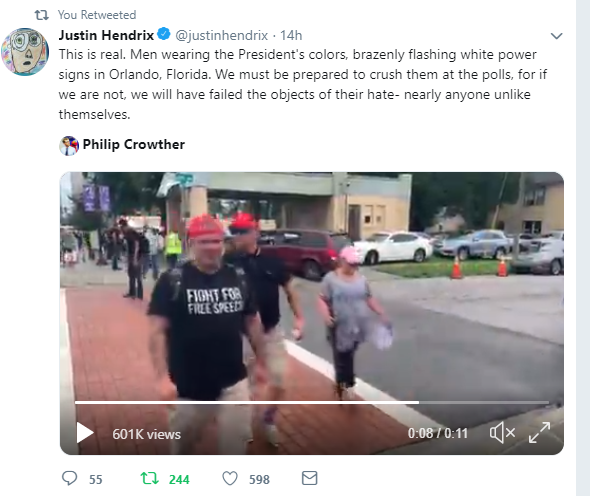The height and width of the screenshot is (496, 590).
Task: Like the tweet with heart icon
Action: click(x=230, y=479)
